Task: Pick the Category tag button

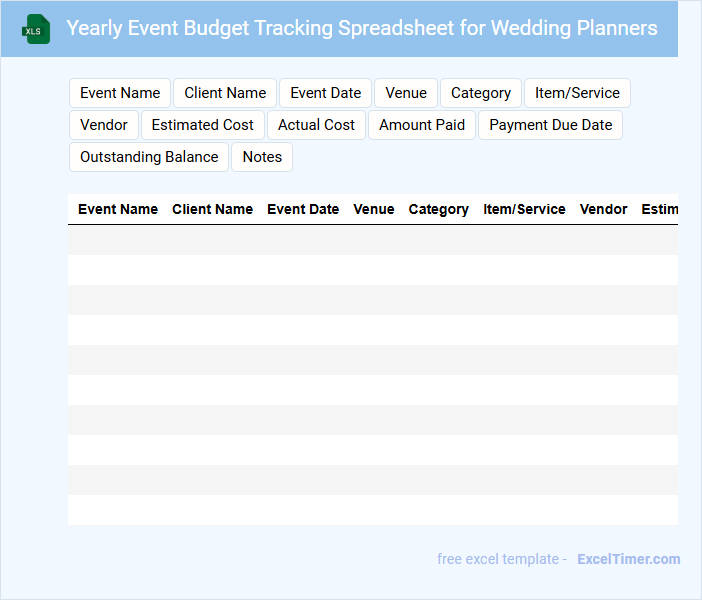Action: (x=481, y=93)
